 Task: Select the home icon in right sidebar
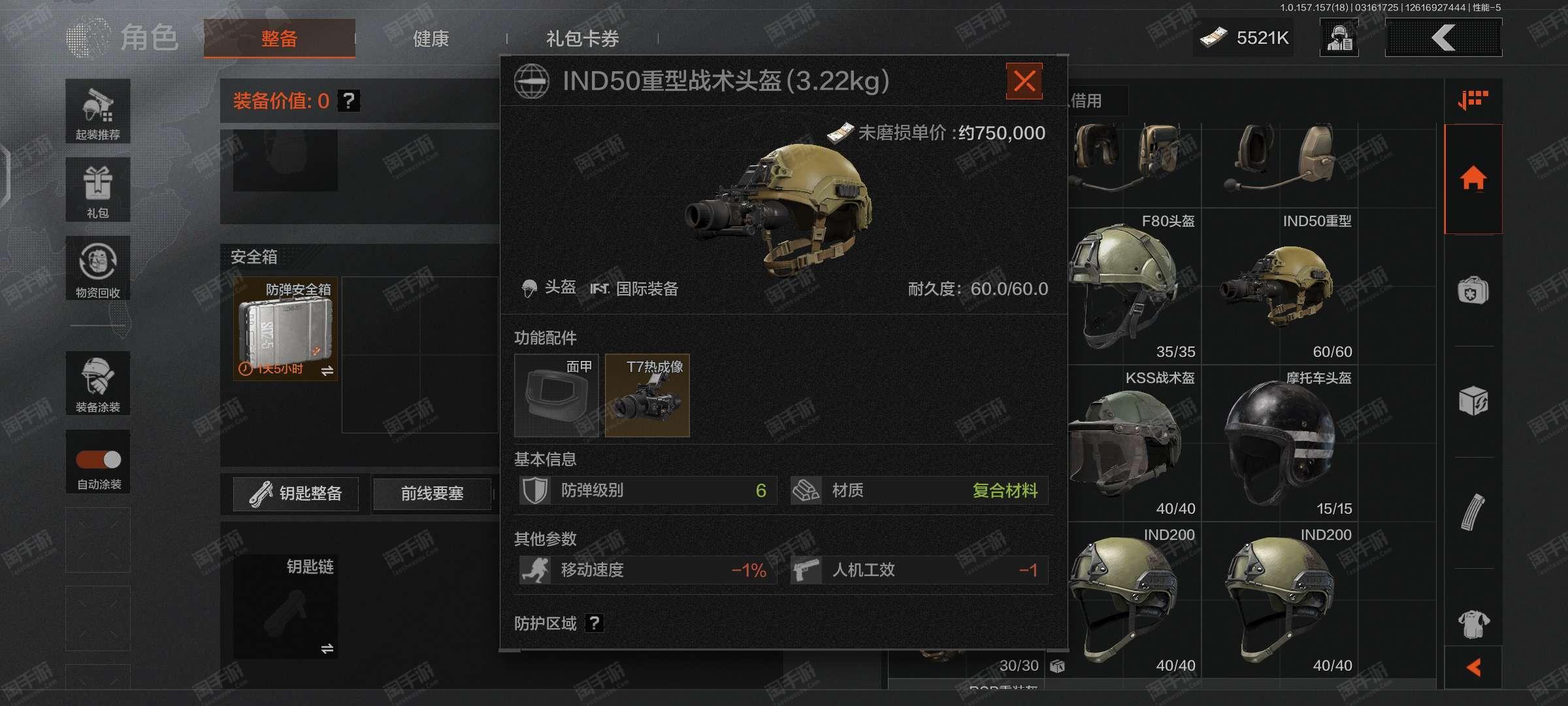tap(1473, 178)
